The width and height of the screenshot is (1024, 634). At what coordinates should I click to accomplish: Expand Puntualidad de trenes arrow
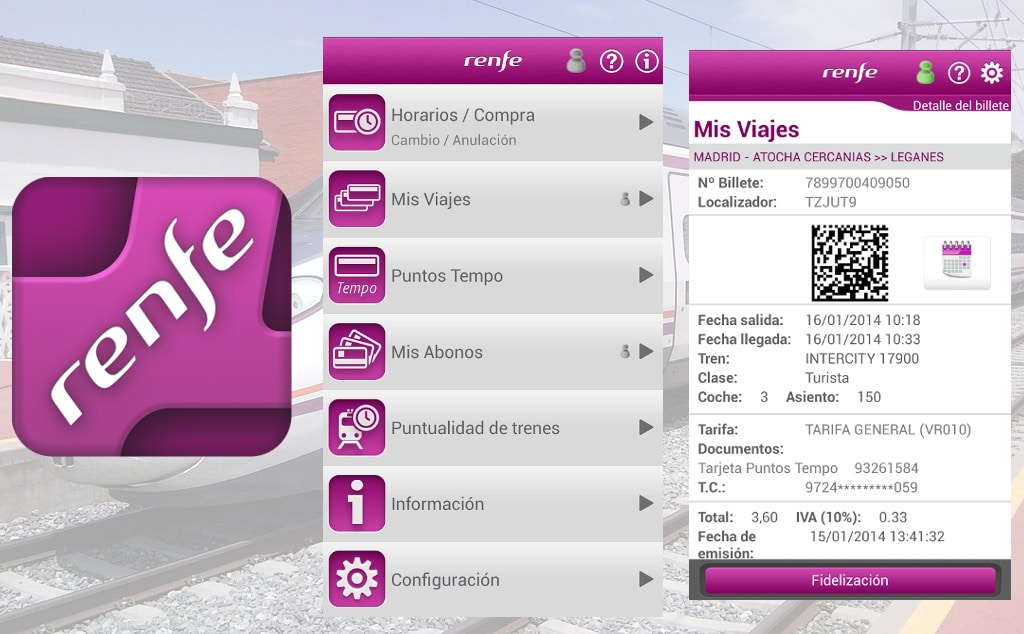coord(646,428)
